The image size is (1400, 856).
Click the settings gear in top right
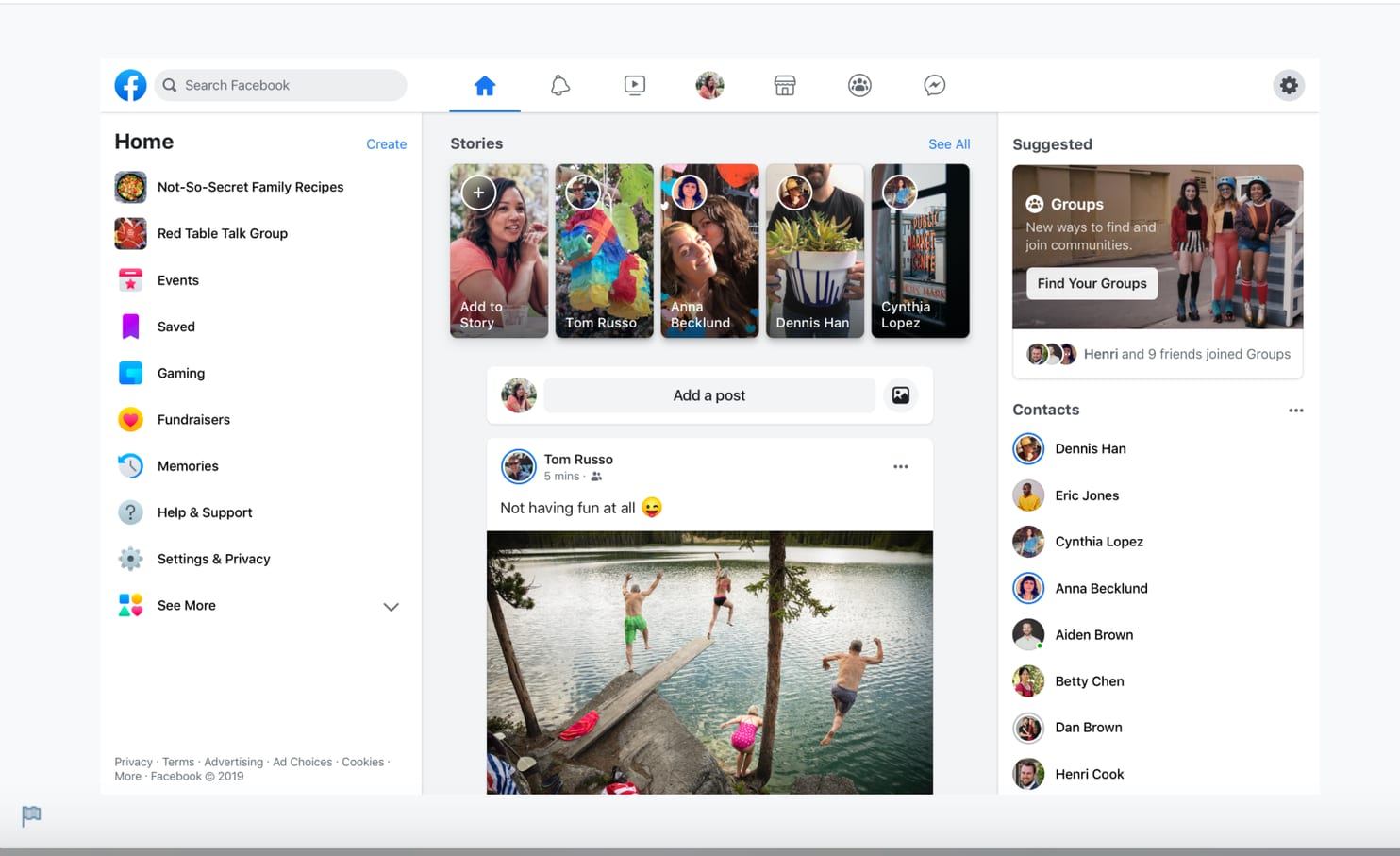1289,86
